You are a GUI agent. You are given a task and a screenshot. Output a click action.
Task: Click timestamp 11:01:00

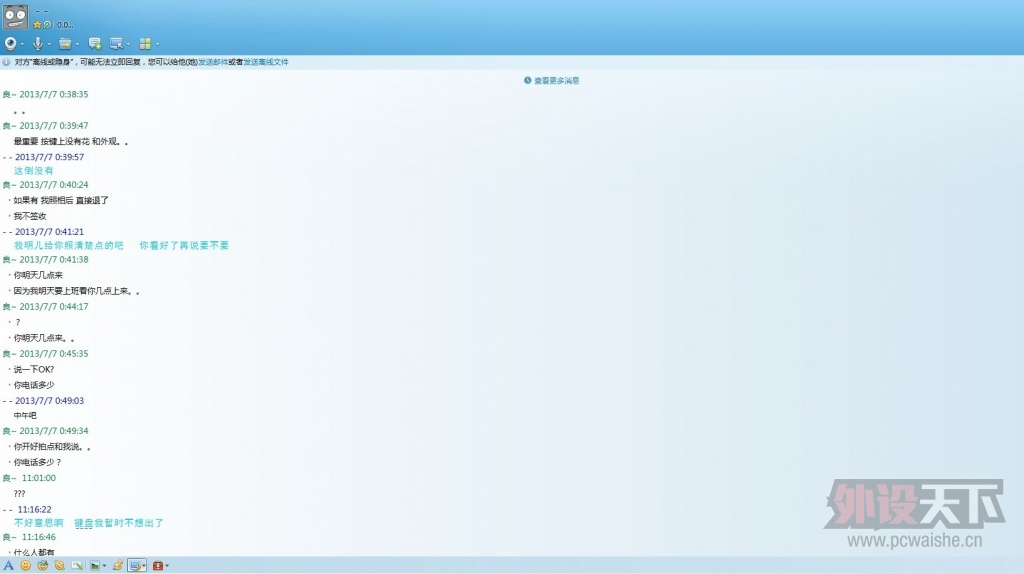pos(39,478)
